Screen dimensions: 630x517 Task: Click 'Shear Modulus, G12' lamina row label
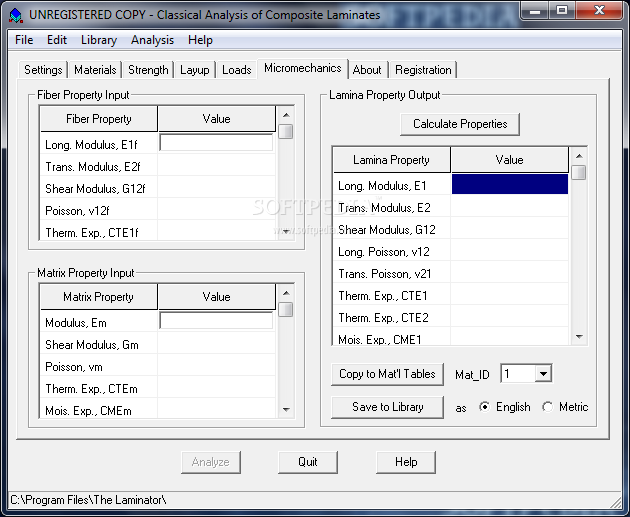(x=387, y=230)
